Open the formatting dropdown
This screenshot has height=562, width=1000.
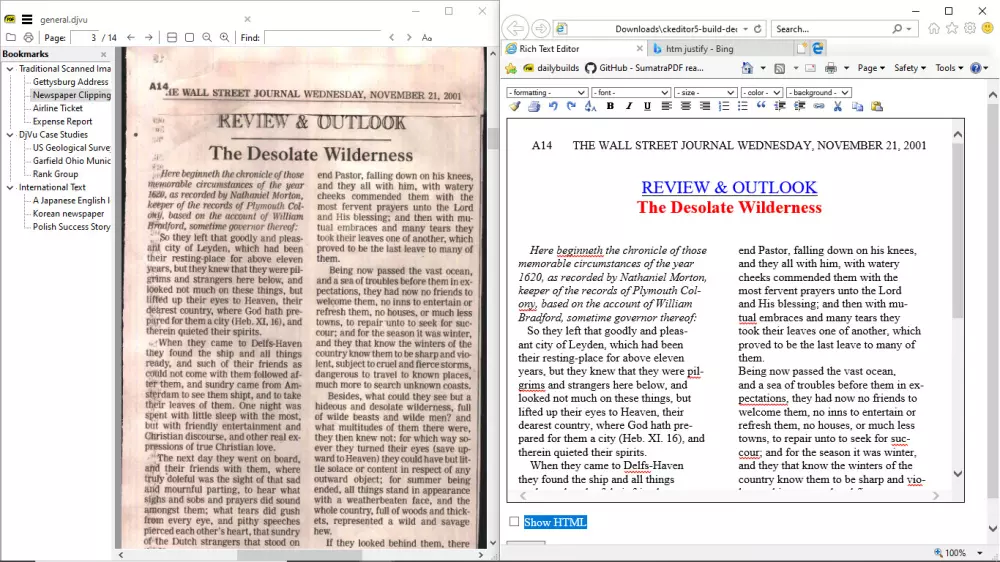tap(547, 92)
